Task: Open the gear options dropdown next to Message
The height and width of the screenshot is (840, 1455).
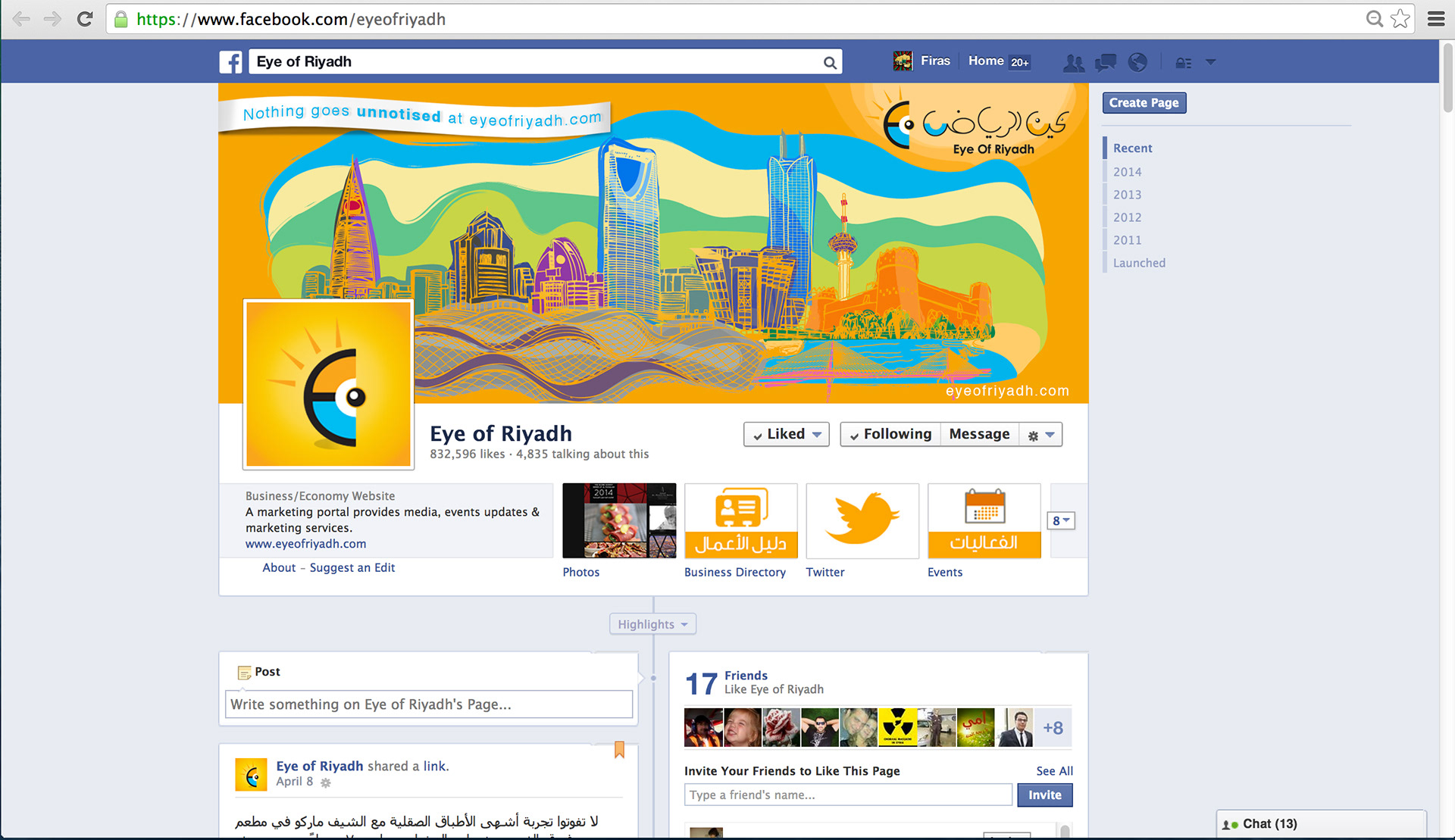Action: [x=1040, y=435]
